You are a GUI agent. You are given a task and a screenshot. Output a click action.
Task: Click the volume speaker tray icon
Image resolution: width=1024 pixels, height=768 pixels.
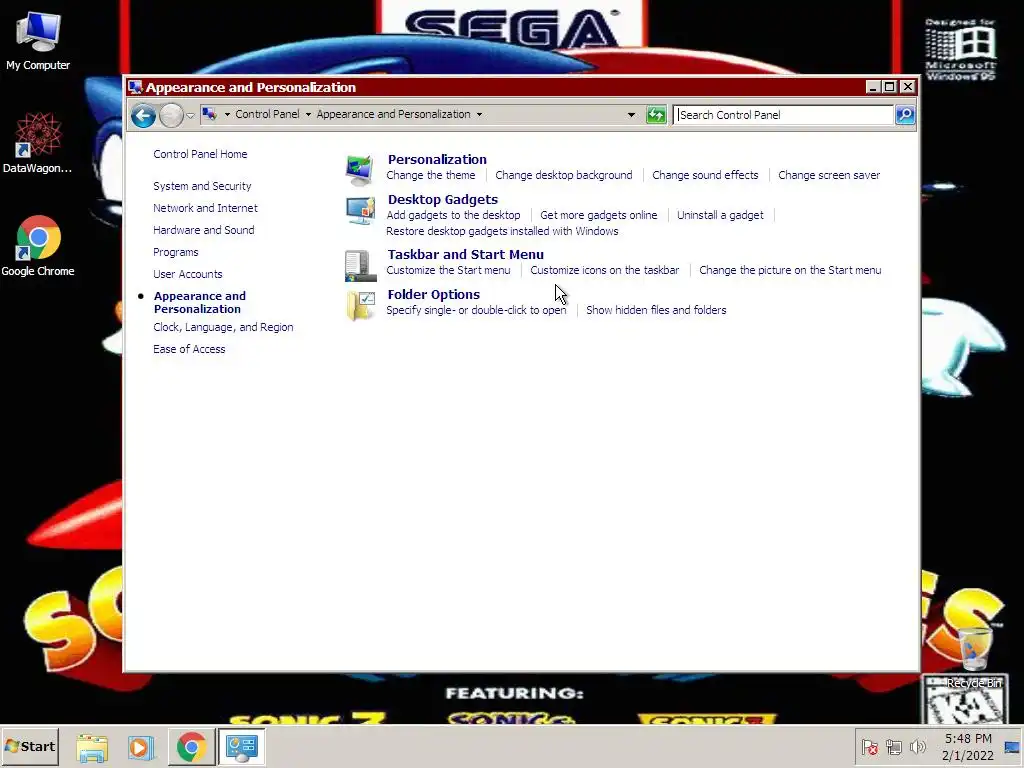918,747
